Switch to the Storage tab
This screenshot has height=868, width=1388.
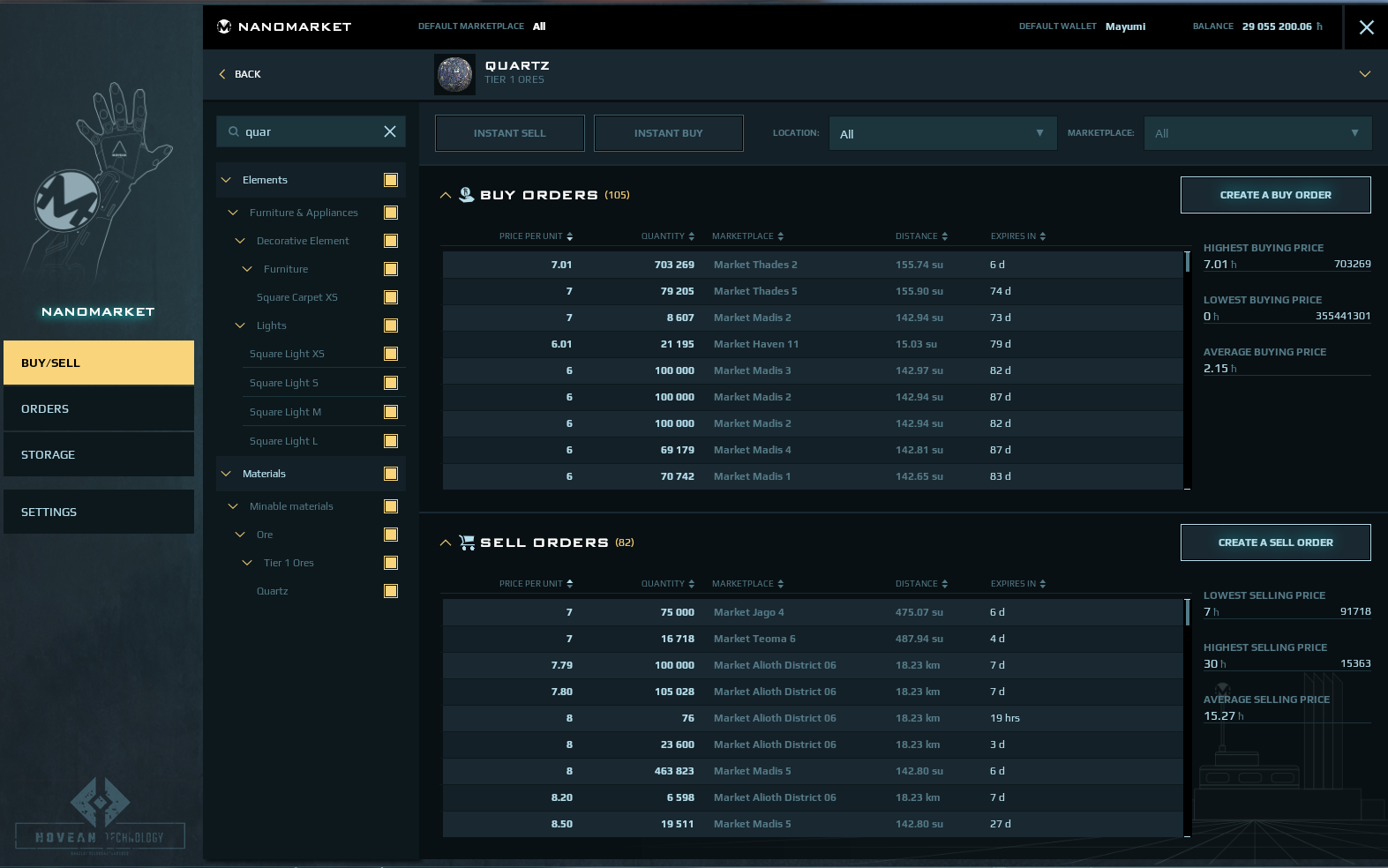coord(99,454)
